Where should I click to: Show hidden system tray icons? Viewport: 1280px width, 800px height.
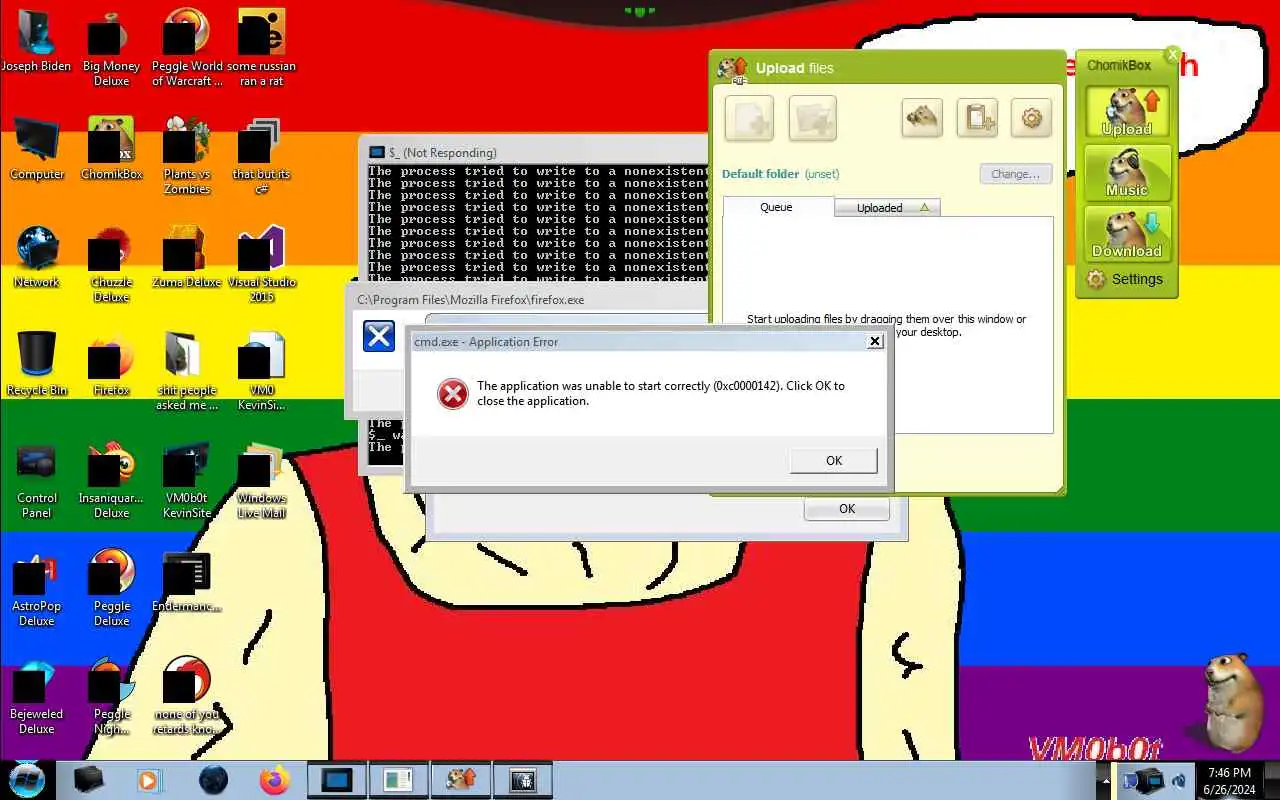1105,781
